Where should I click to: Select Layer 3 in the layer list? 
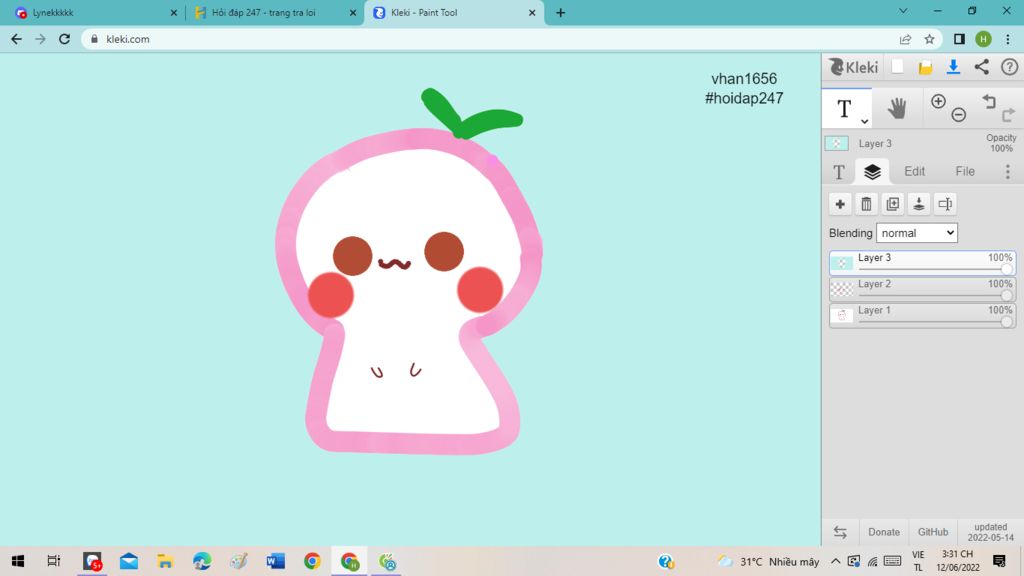[x=922, y=263]
